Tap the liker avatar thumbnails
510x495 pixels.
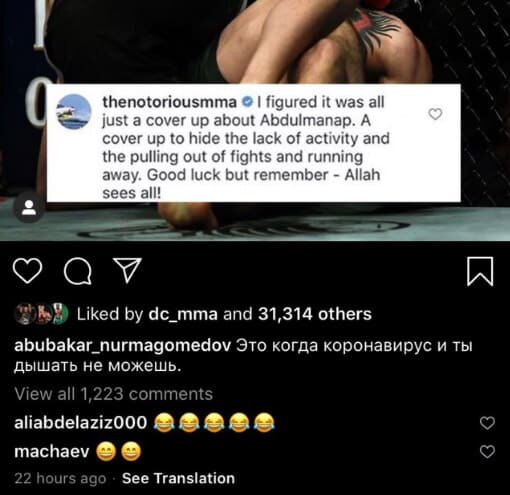click(42, 314)
